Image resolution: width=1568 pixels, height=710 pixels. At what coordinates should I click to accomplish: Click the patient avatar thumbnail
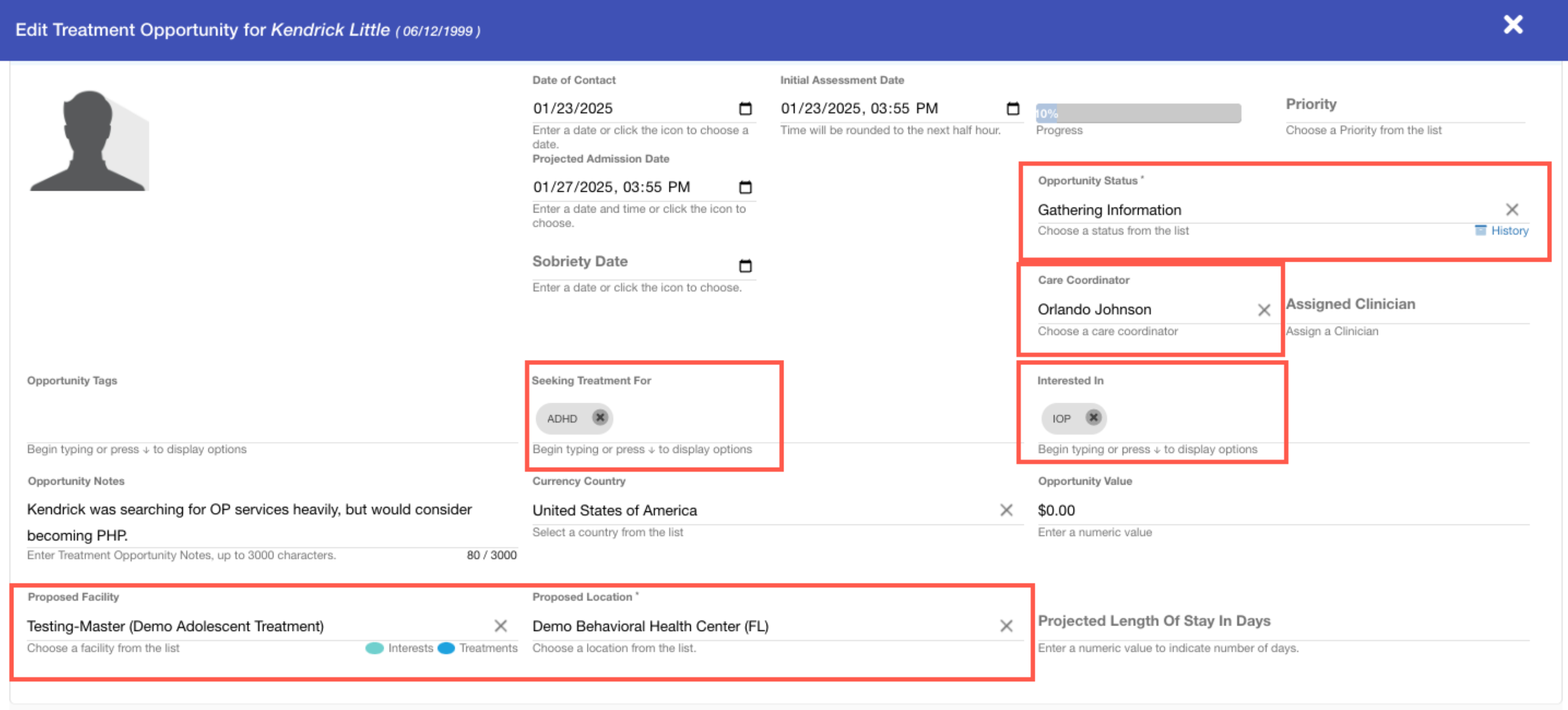coord(89,141)
